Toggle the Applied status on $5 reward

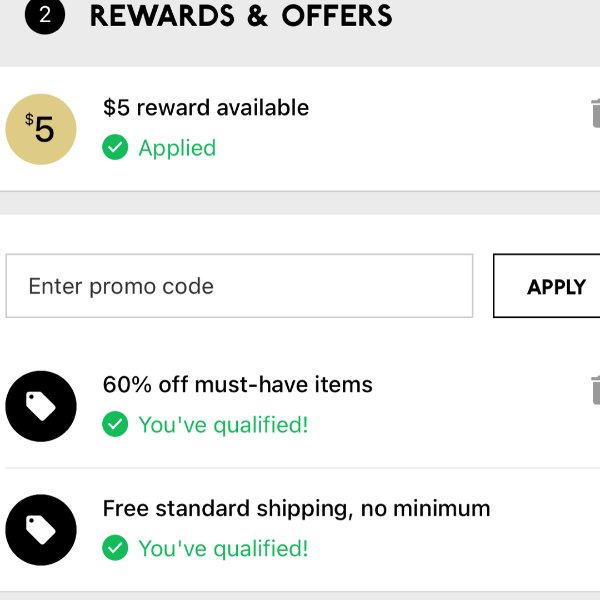(177, 148)
